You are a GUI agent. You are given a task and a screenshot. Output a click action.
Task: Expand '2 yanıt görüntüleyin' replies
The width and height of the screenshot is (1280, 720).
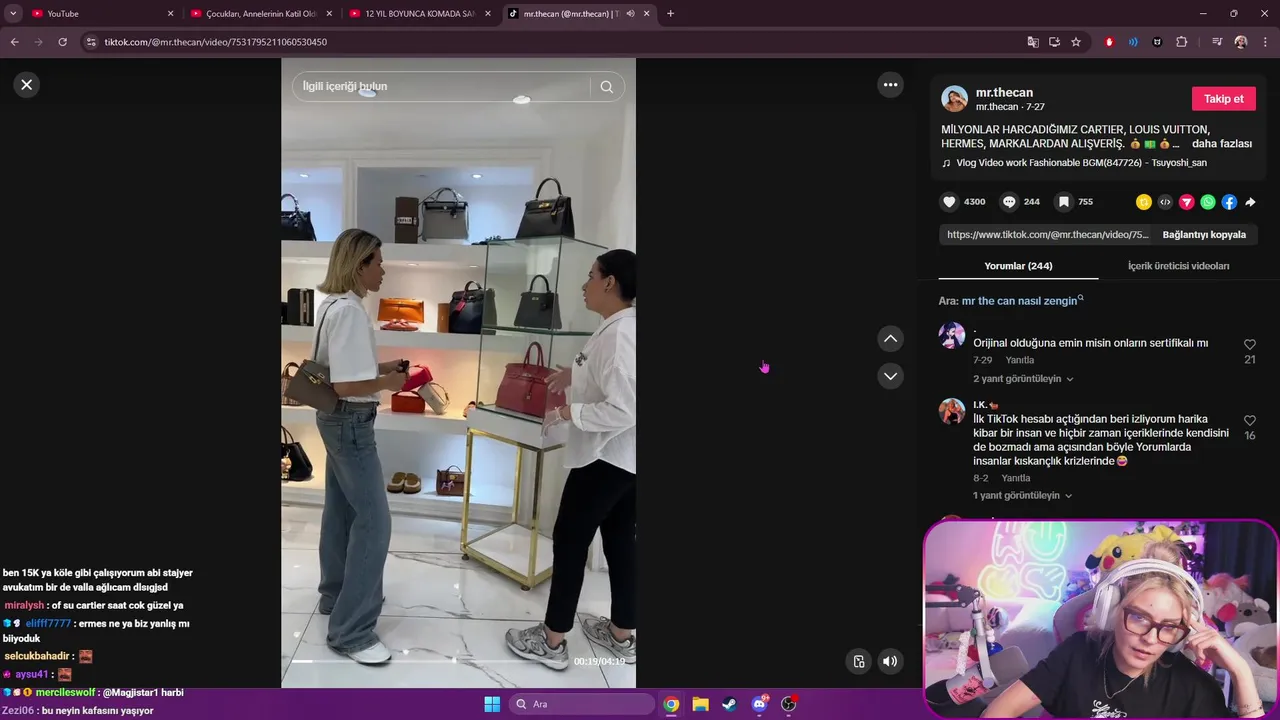[1023, 379]
